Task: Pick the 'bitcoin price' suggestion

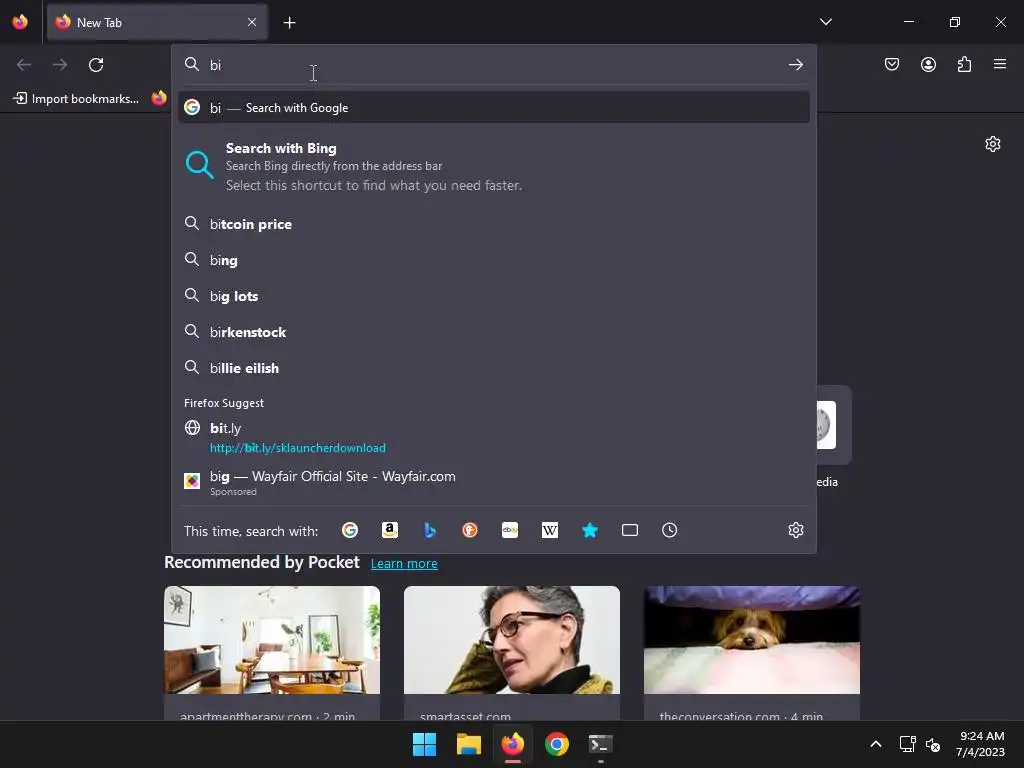Action: (x=494, y=224)
